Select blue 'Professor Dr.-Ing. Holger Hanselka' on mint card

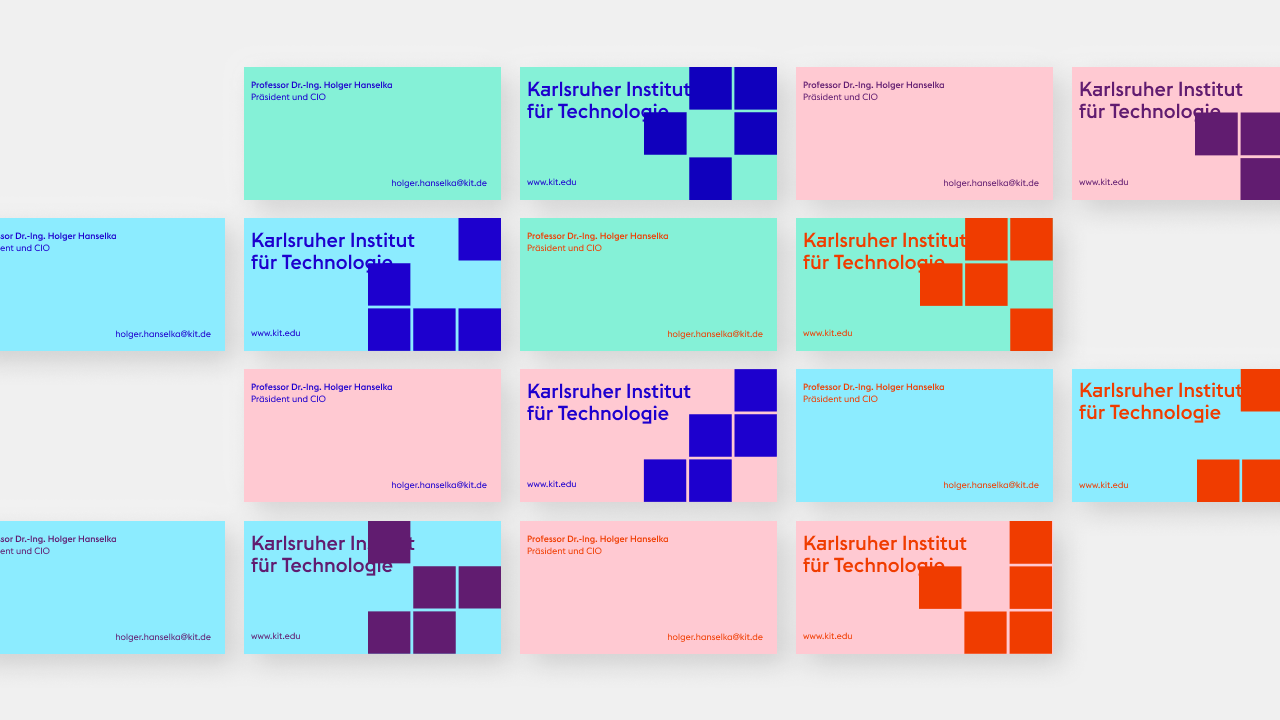pos(322,85)
